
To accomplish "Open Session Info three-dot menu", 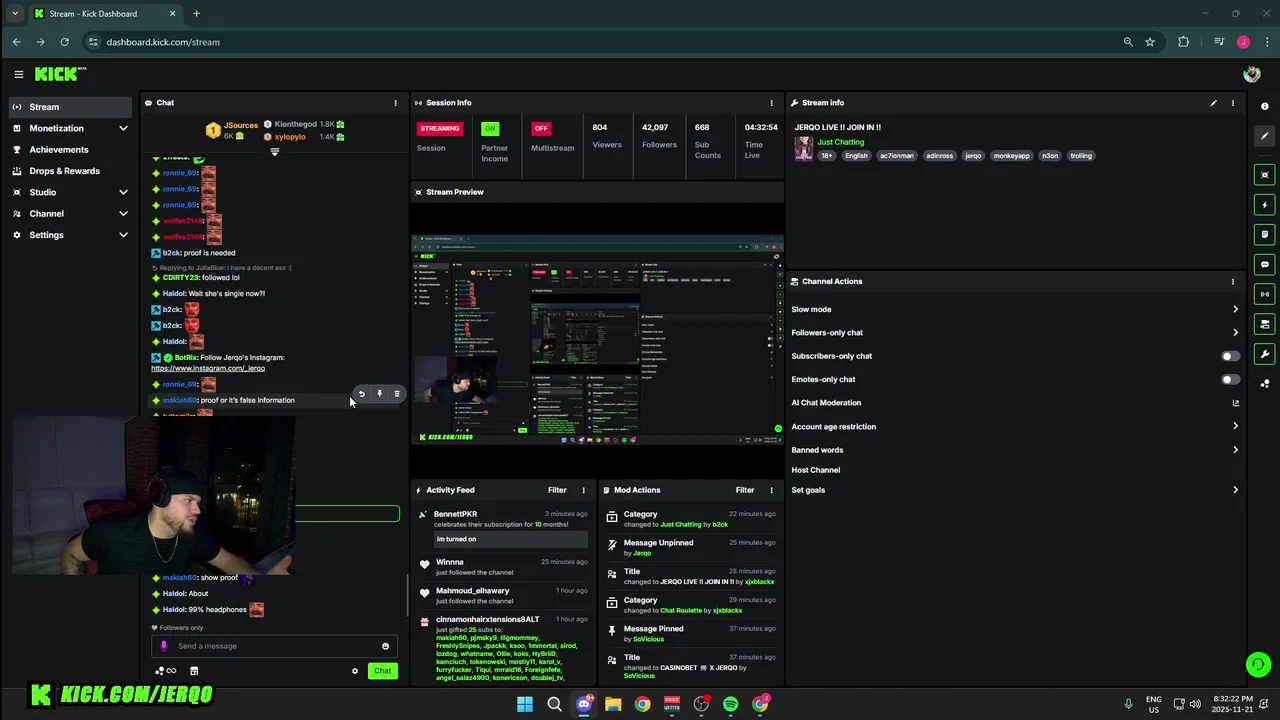I will [771, 103].
